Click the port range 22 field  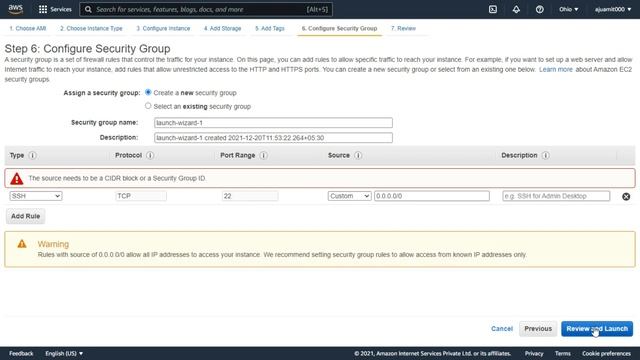point(250,196)
